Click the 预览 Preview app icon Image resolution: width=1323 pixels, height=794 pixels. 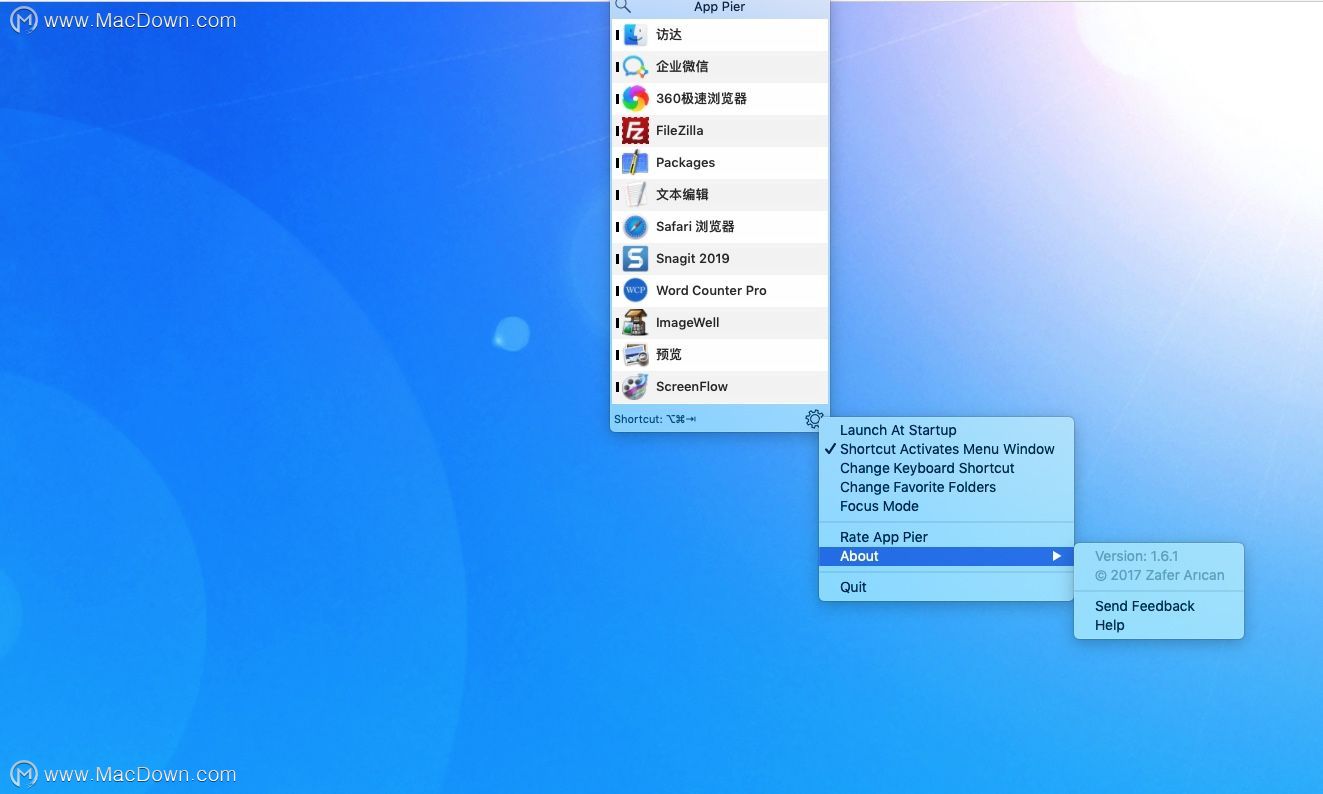[x=635, y=355]
